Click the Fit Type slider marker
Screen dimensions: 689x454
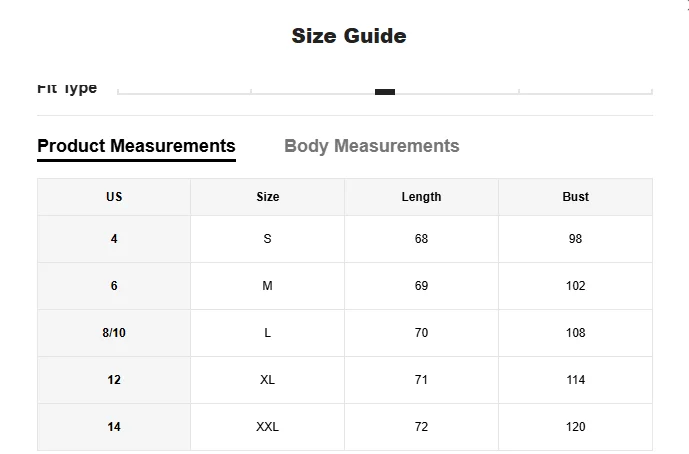pos(385,92)
